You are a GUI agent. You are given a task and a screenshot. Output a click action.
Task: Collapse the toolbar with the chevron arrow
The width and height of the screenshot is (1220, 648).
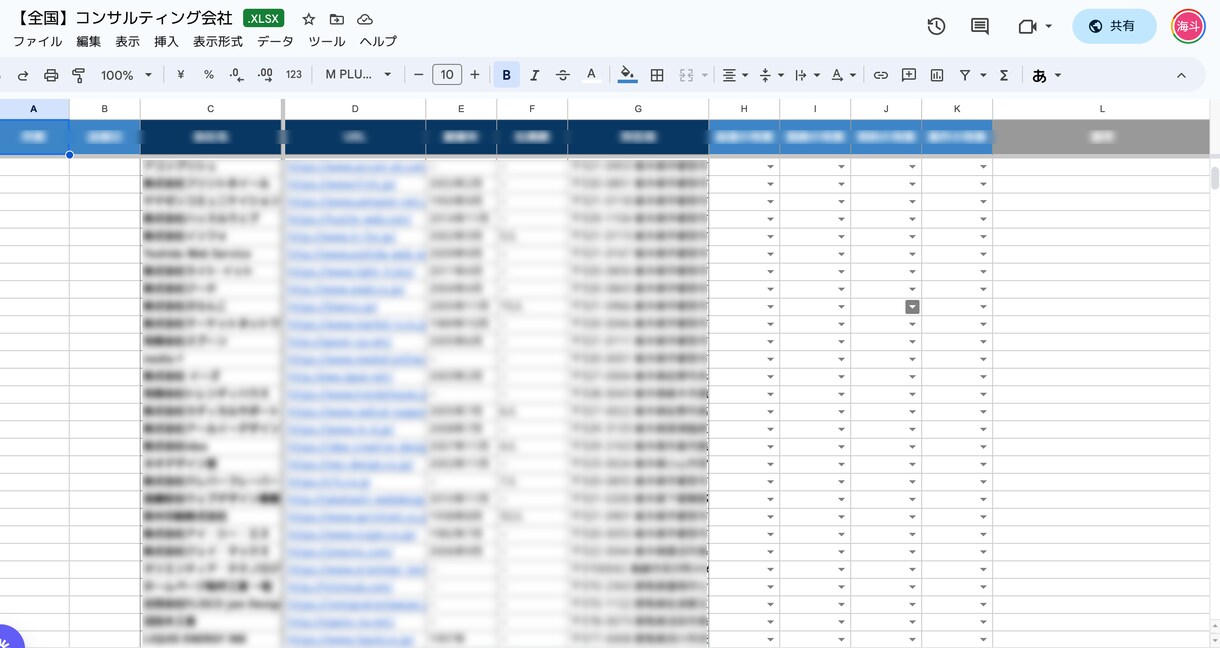click(x=1181, y=75)
